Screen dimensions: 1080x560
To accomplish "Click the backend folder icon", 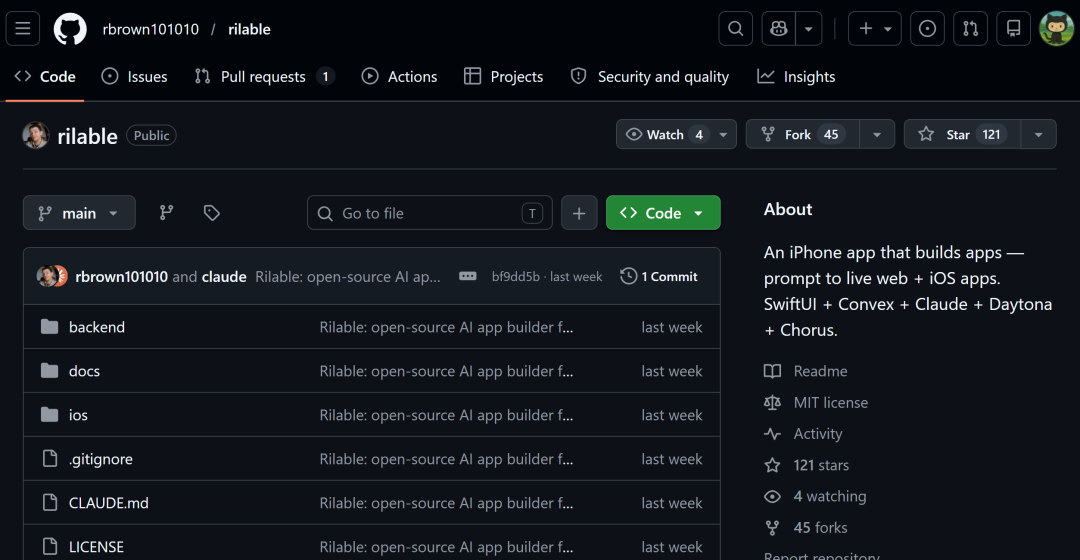I will (50, 326).
